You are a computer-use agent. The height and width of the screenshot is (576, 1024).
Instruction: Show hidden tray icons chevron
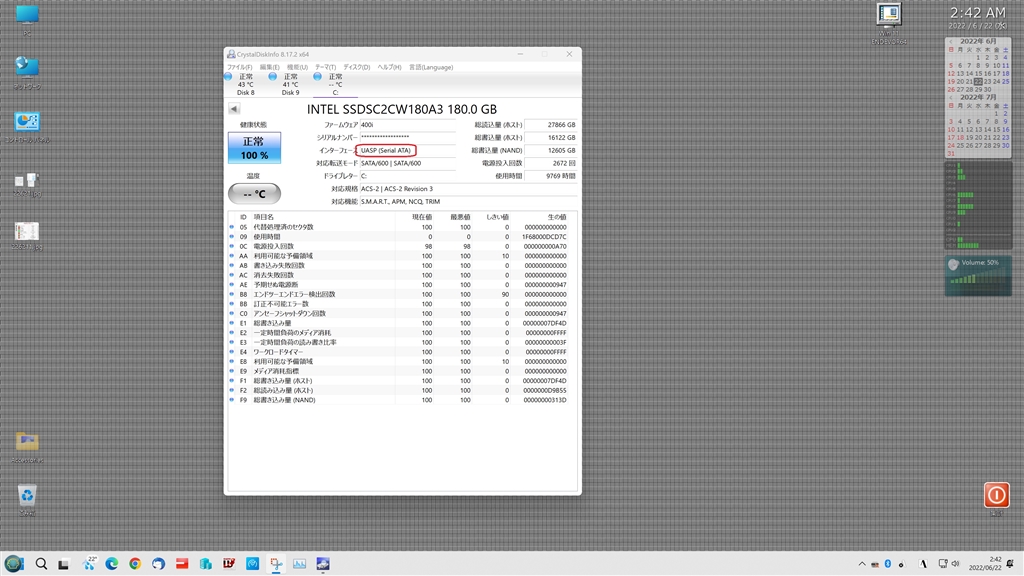click(x=862, y=564)
